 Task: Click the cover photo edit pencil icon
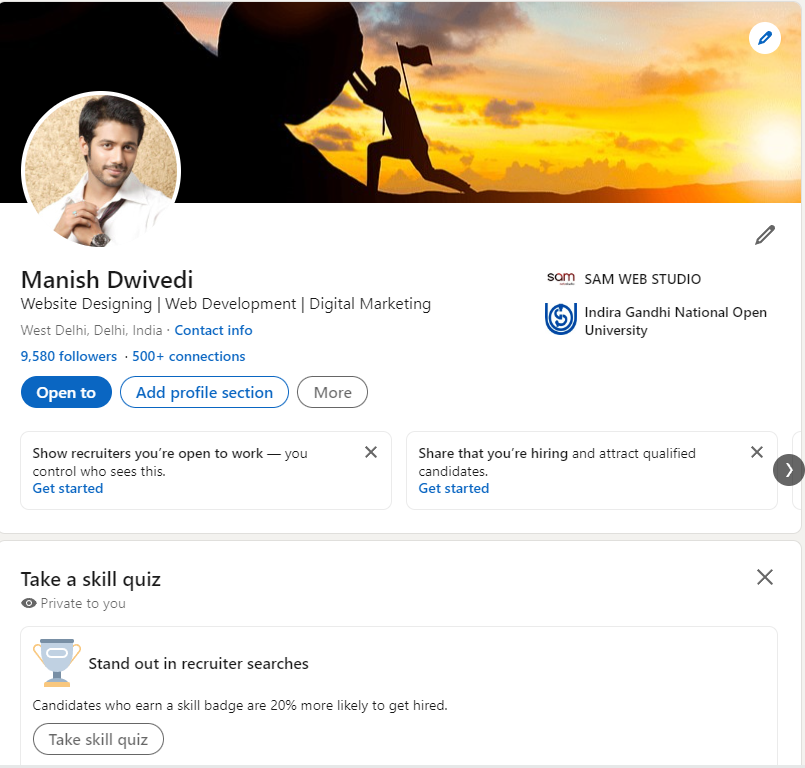765,38
